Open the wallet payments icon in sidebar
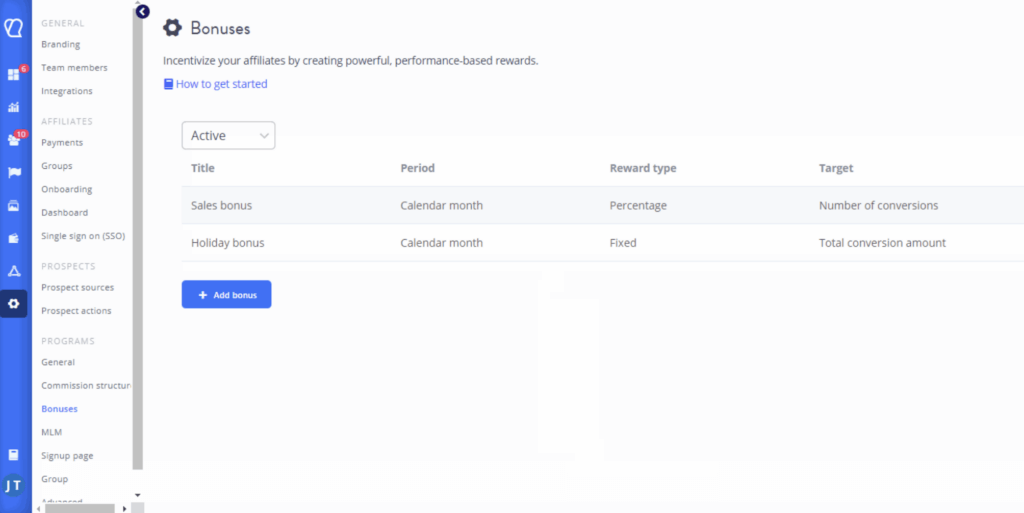This screenshot has height=513, width=1024. [x=14, y=238]
